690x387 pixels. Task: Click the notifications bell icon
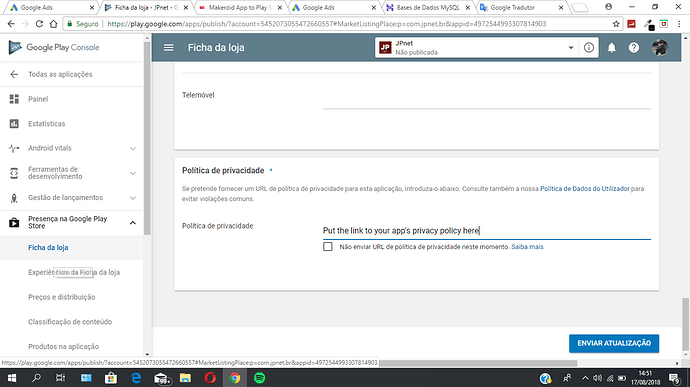pos(612,48)
